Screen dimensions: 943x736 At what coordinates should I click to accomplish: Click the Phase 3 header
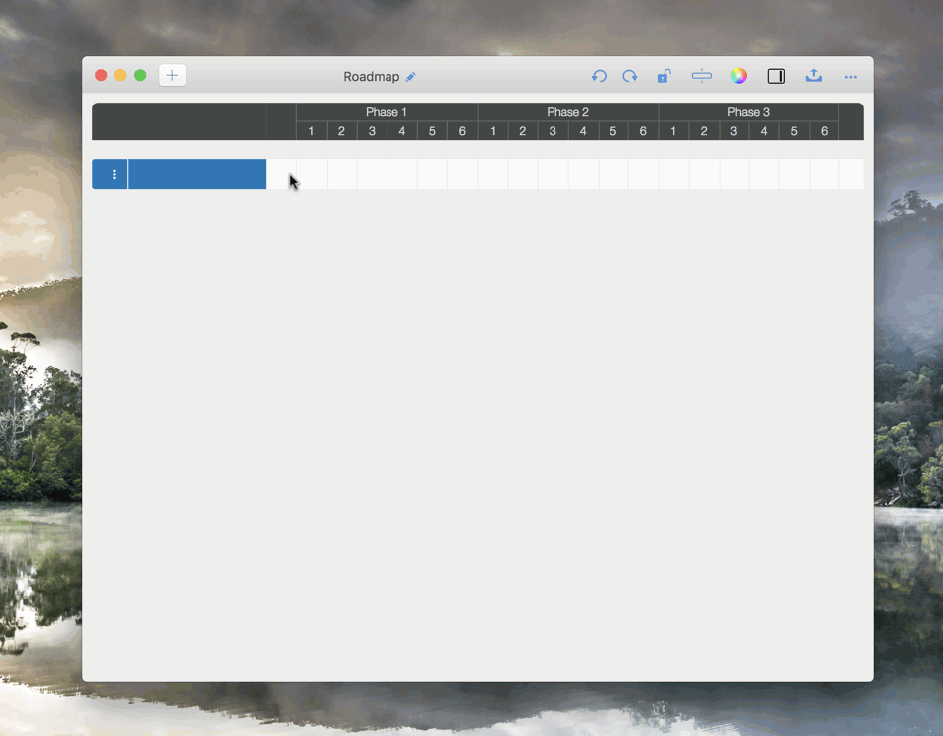(x=748, y=112)
